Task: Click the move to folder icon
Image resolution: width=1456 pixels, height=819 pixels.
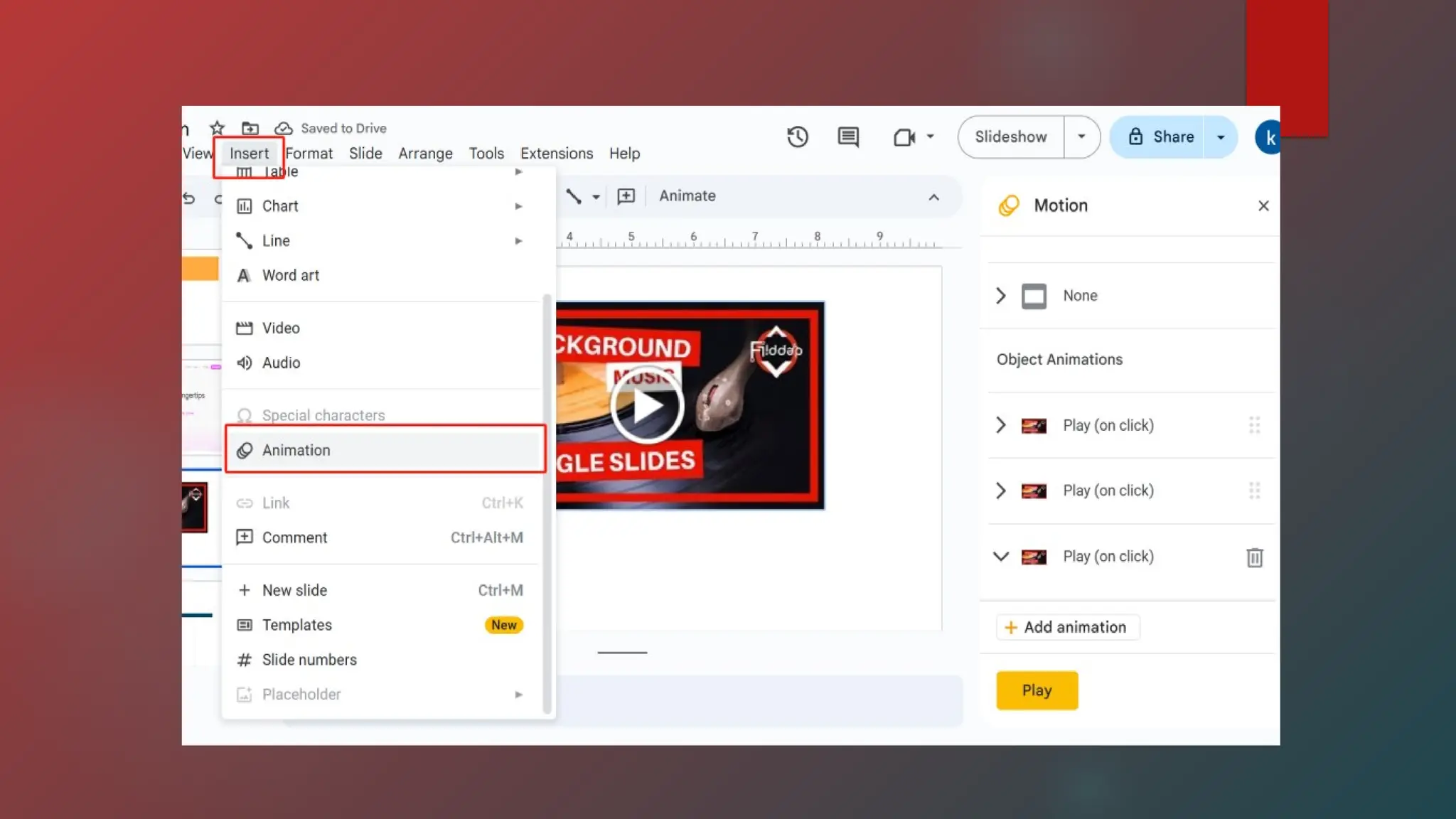Action: [250, 128]
